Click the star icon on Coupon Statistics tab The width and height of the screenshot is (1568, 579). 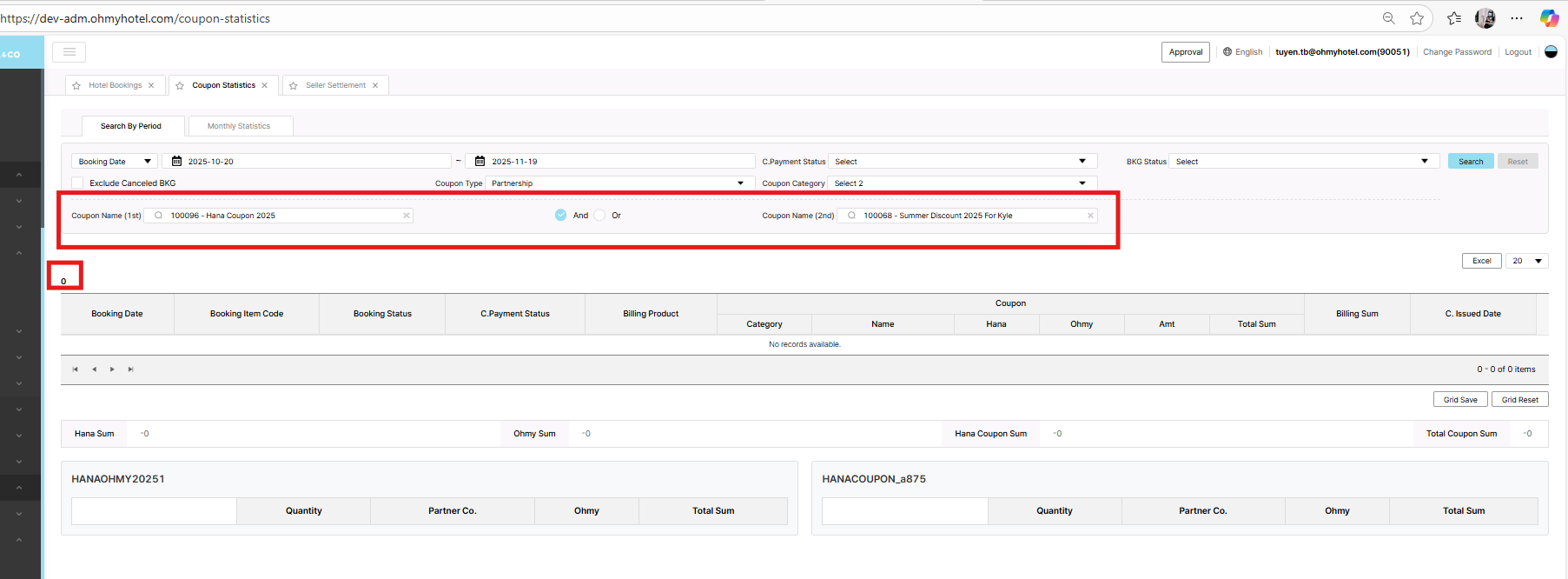tap(180, 86)
